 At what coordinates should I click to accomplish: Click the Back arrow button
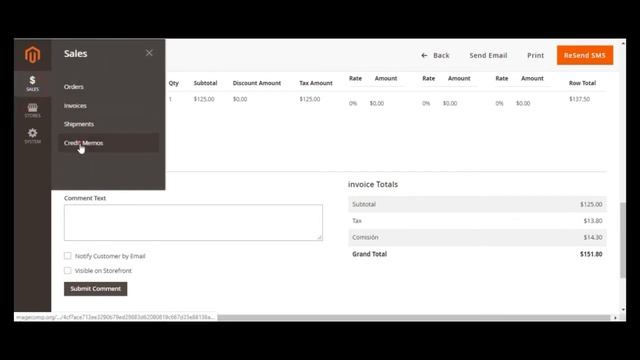pos(435,55)
